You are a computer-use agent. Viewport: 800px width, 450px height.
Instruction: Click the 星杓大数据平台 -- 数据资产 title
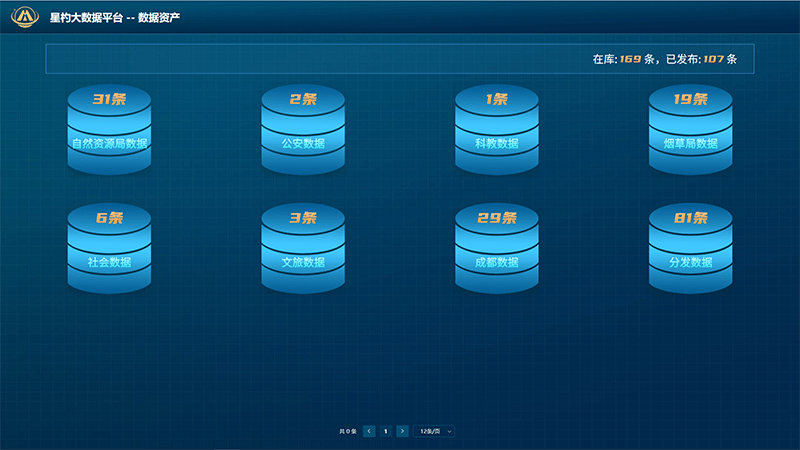(x=115, y=17)
